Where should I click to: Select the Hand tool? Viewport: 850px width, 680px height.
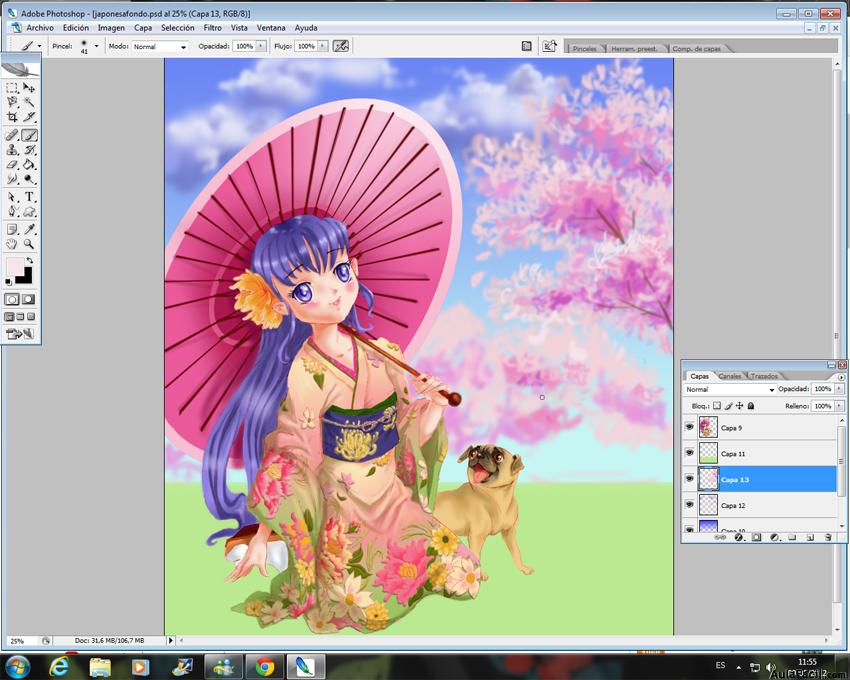coord(12,244)
